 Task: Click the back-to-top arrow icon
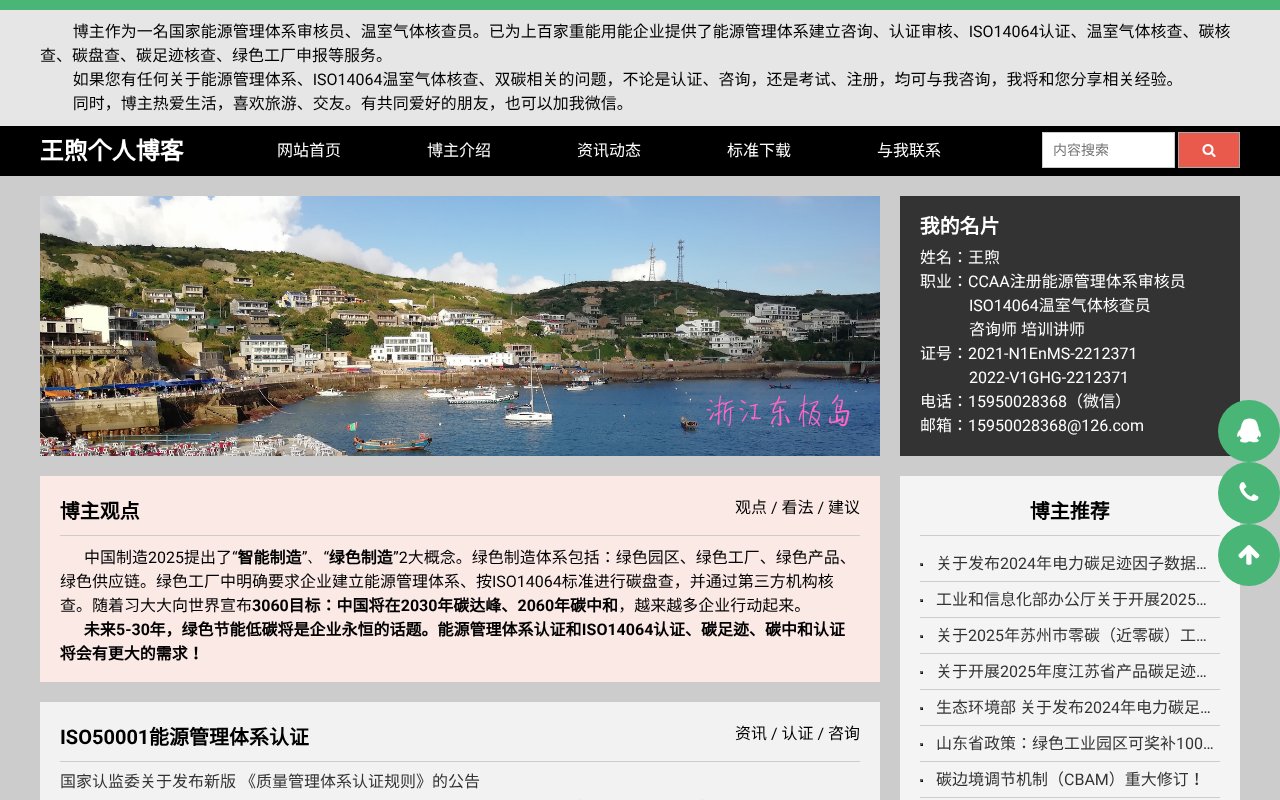(1248, 554)
